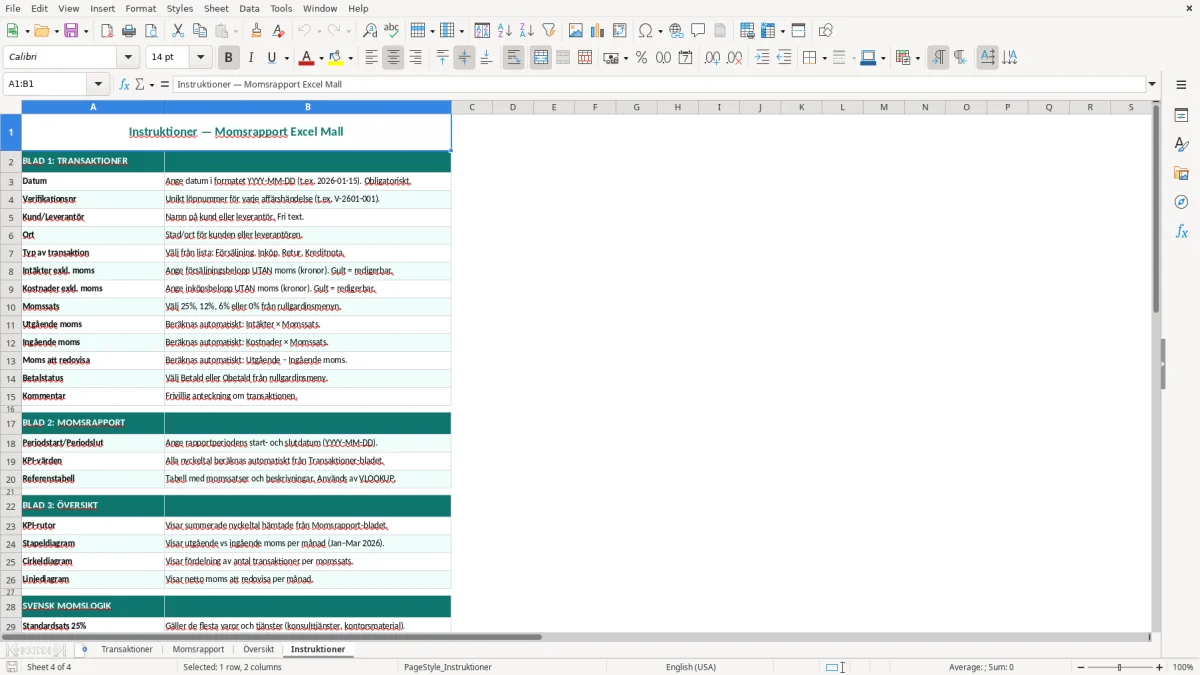This screenshot has height=675, width=1200.
Task: Click the AutoFilter funnel icon
Action: [549, 31]
